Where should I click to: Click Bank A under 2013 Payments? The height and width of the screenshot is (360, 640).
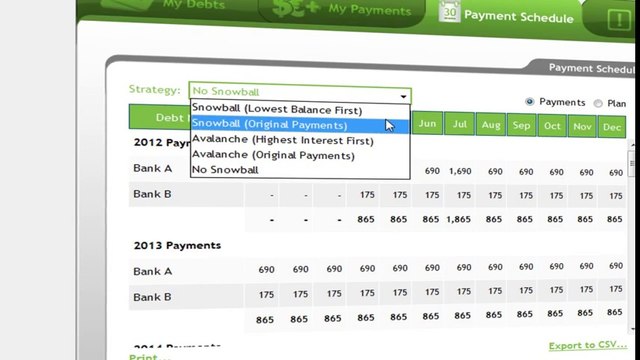pyautogui.click(x=152, y=271)
